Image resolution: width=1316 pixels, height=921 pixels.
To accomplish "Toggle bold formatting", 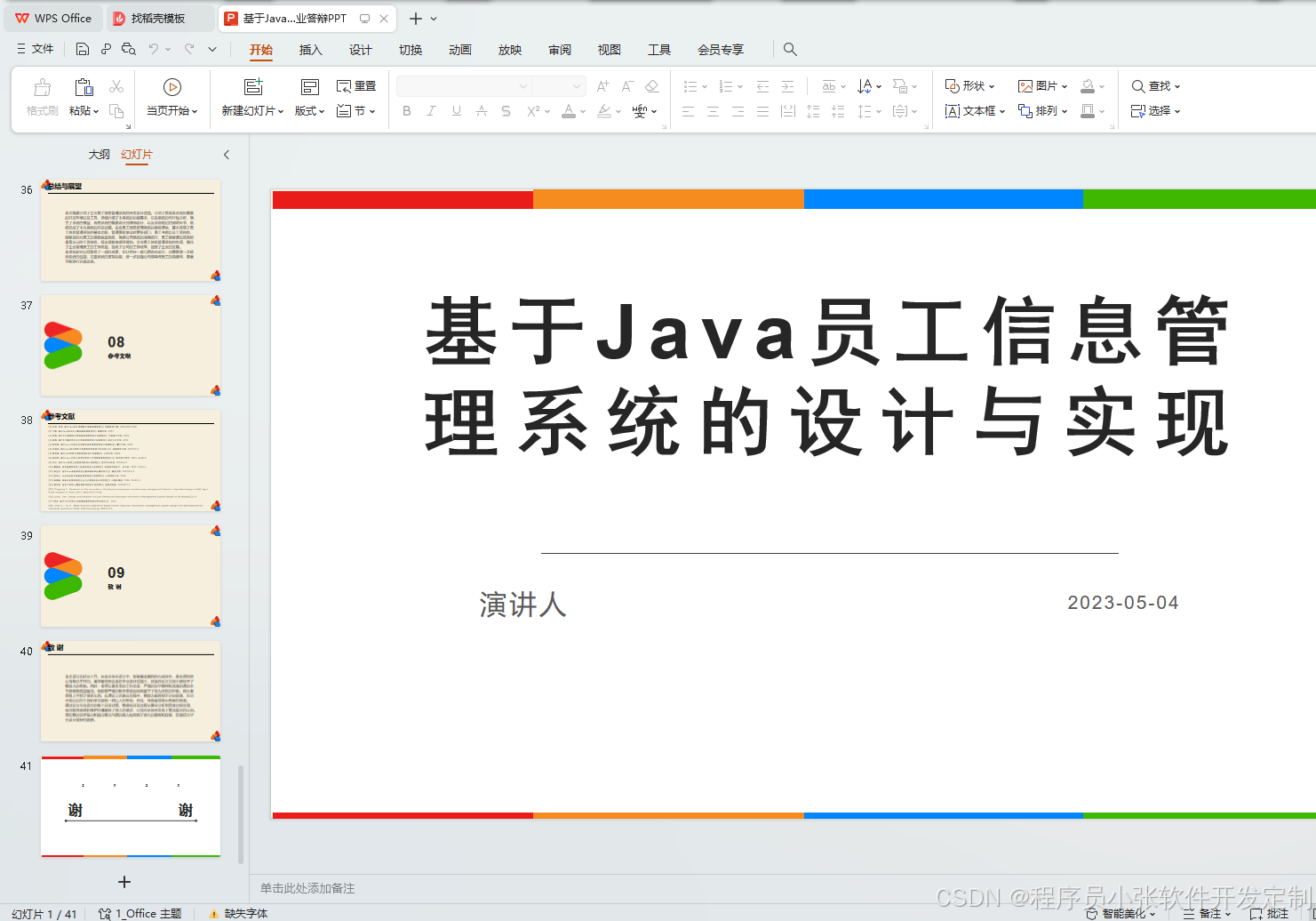I will (x=406, y=111).
